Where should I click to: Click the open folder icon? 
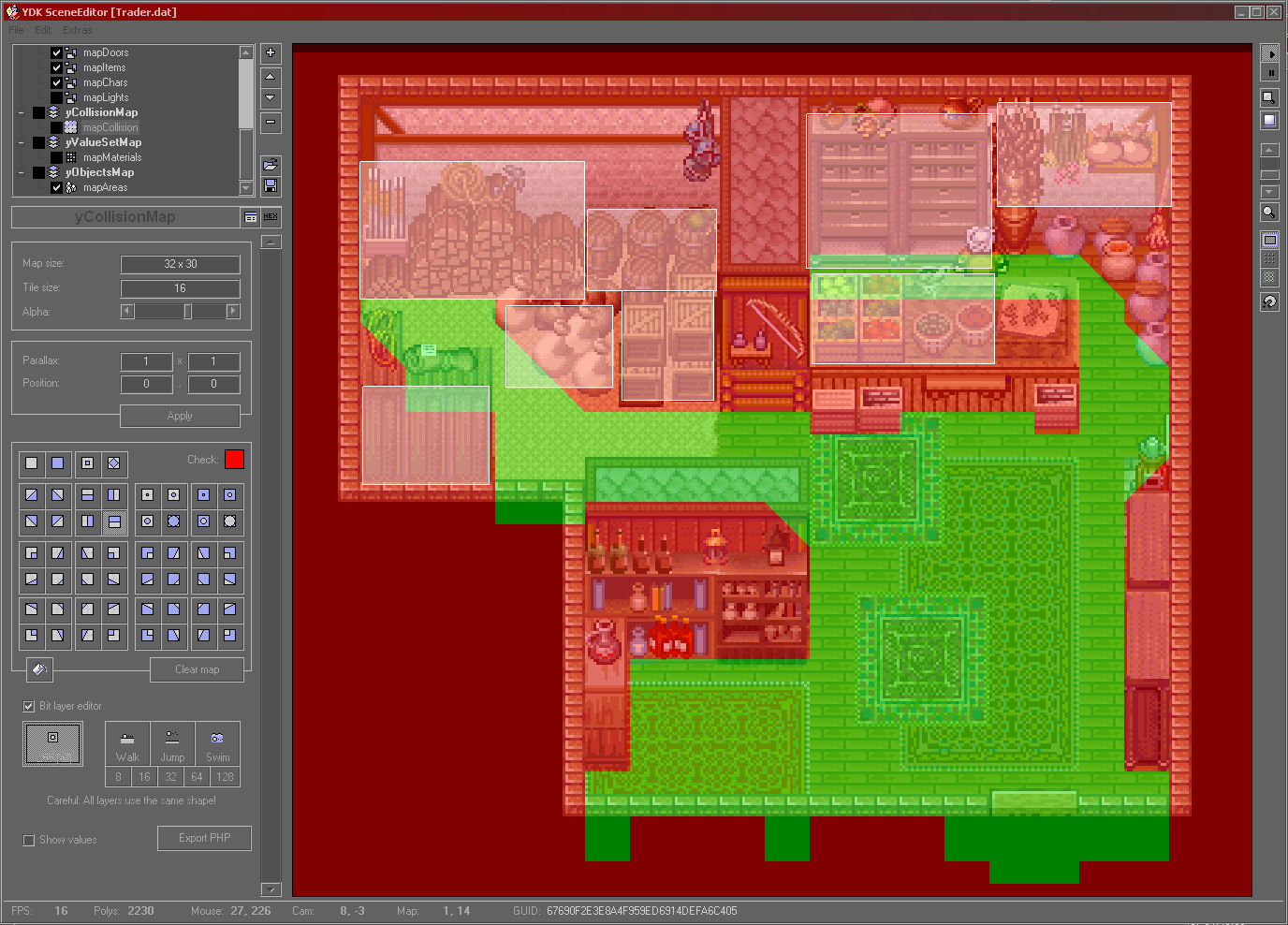[x=271, y=165]
